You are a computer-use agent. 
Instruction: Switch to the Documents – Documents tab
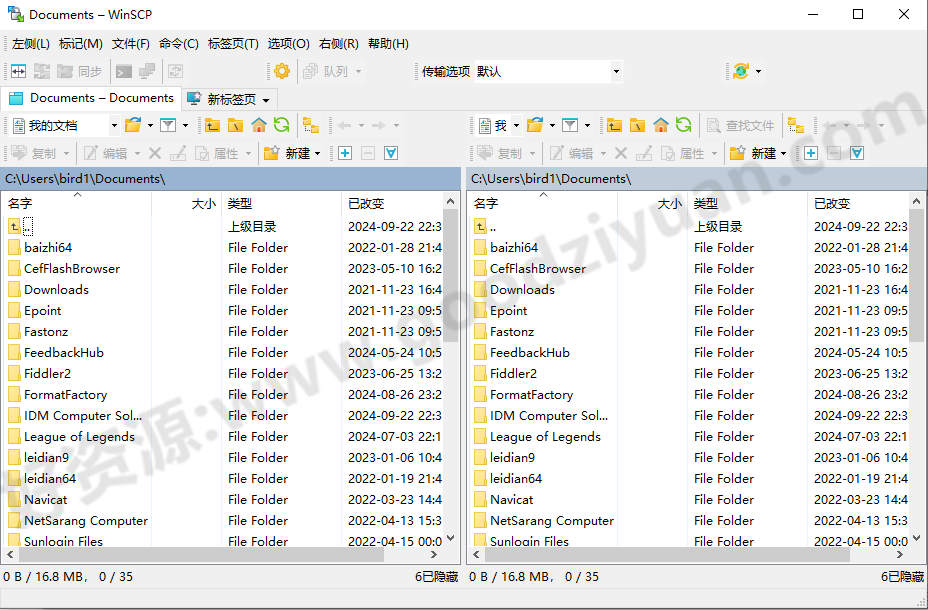[x=90, y=98]
